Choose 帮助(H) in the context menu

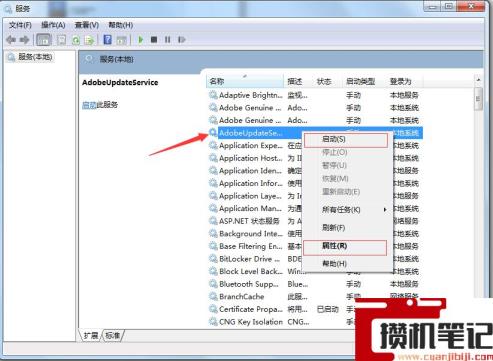pyautogui.click(x=348, y=264)
